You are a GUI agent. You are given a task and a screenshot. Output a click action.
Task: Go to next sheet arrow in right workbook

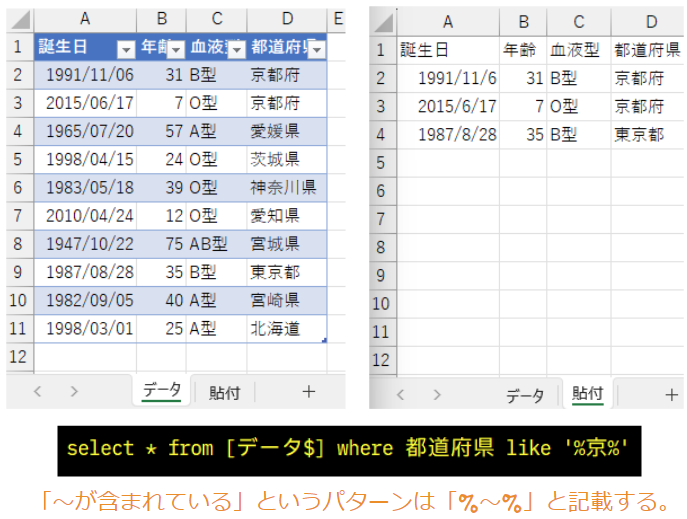(x=437, y=395)
